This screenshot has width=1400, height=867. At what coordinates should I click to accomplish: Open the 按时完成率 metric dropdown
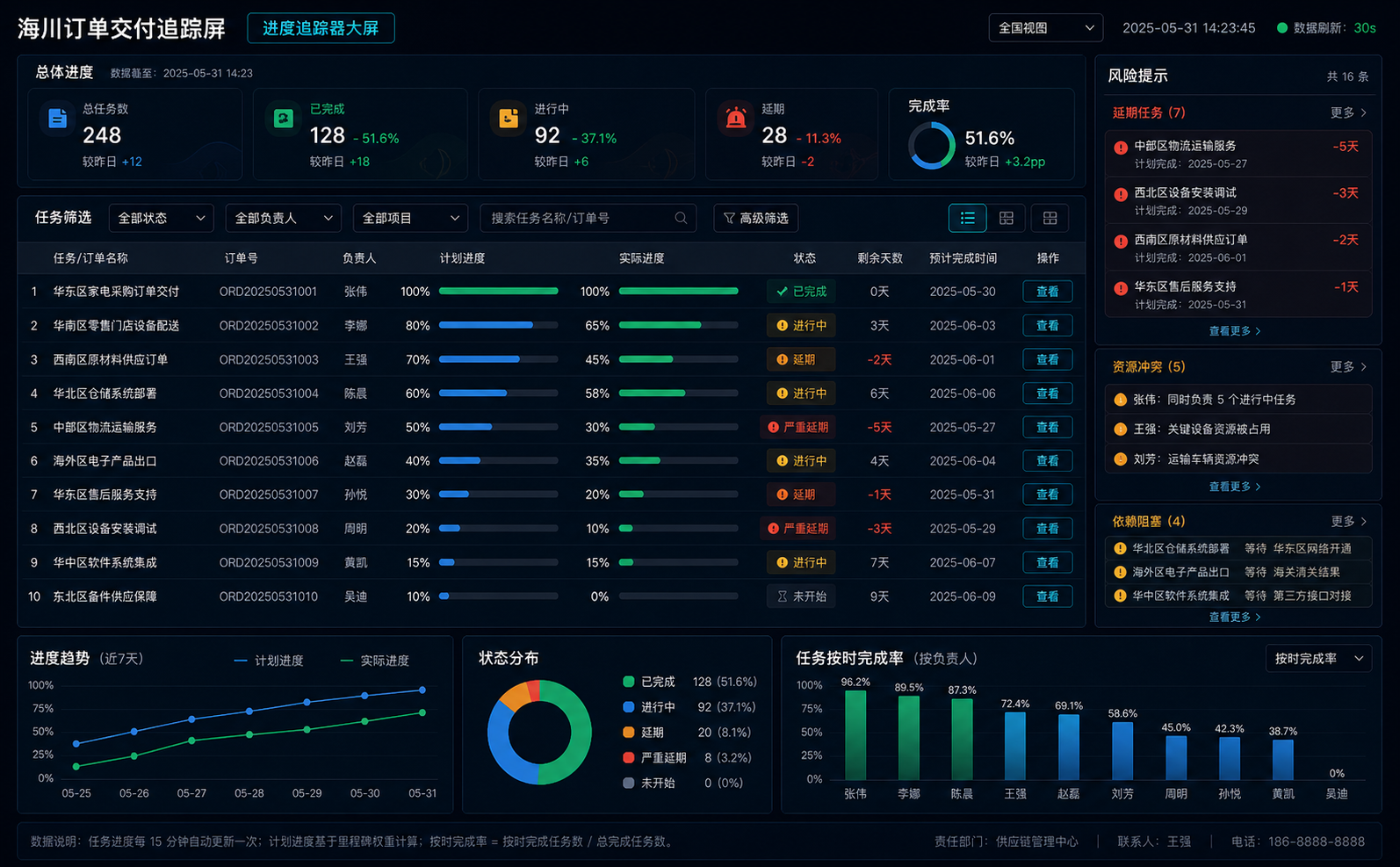pos(1318,659)
